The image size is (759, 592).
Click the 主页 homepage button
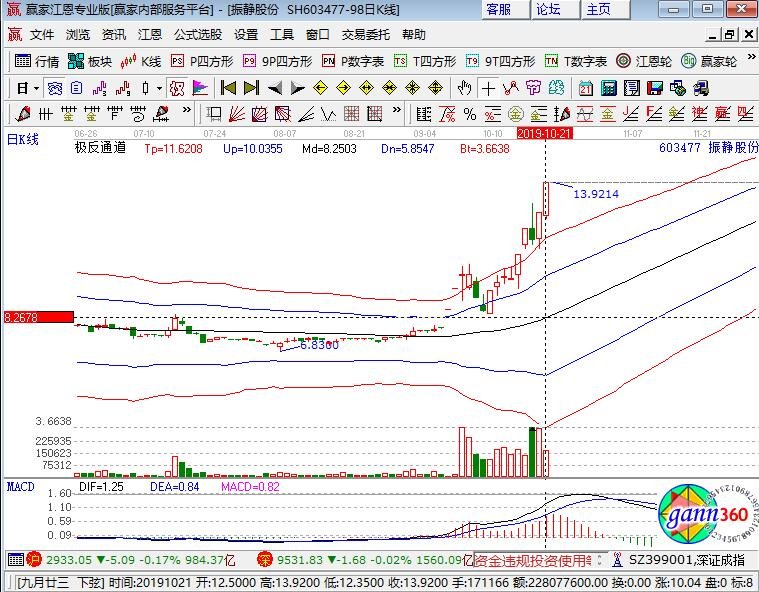606,9
